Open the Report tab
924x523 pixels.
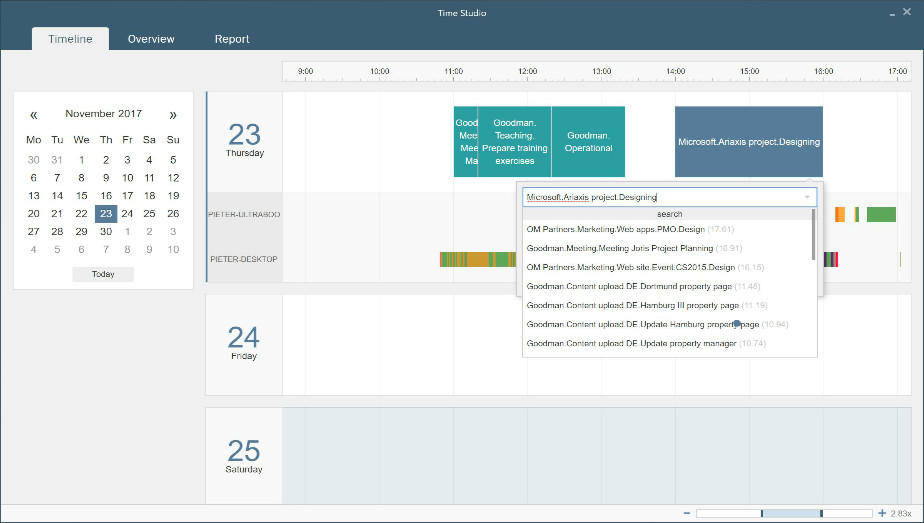[232, 39]
